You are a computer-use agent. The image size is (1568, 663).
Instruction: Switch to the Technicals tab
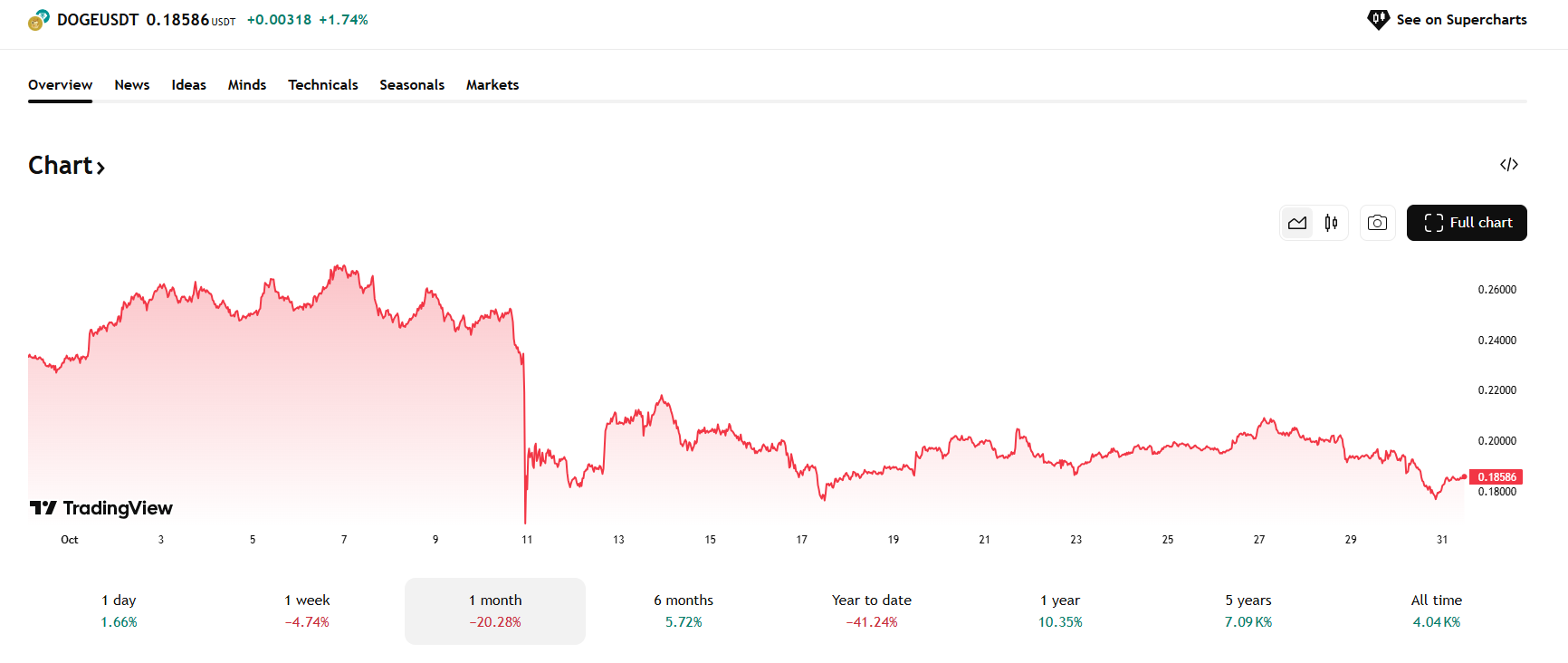tap(323, 85)
